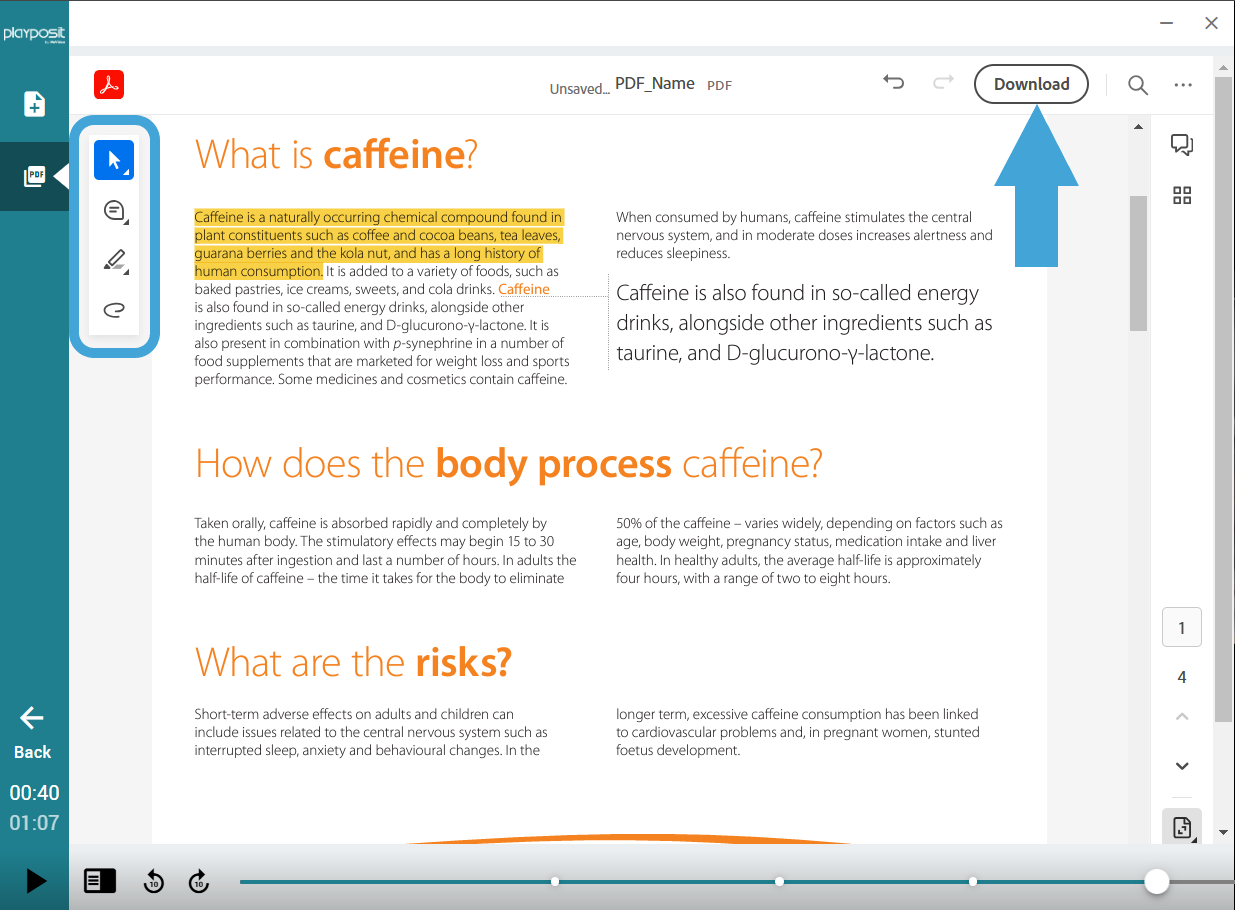Select the comment annotation tool
This screenshot has height=910, width=1235.
113,210
